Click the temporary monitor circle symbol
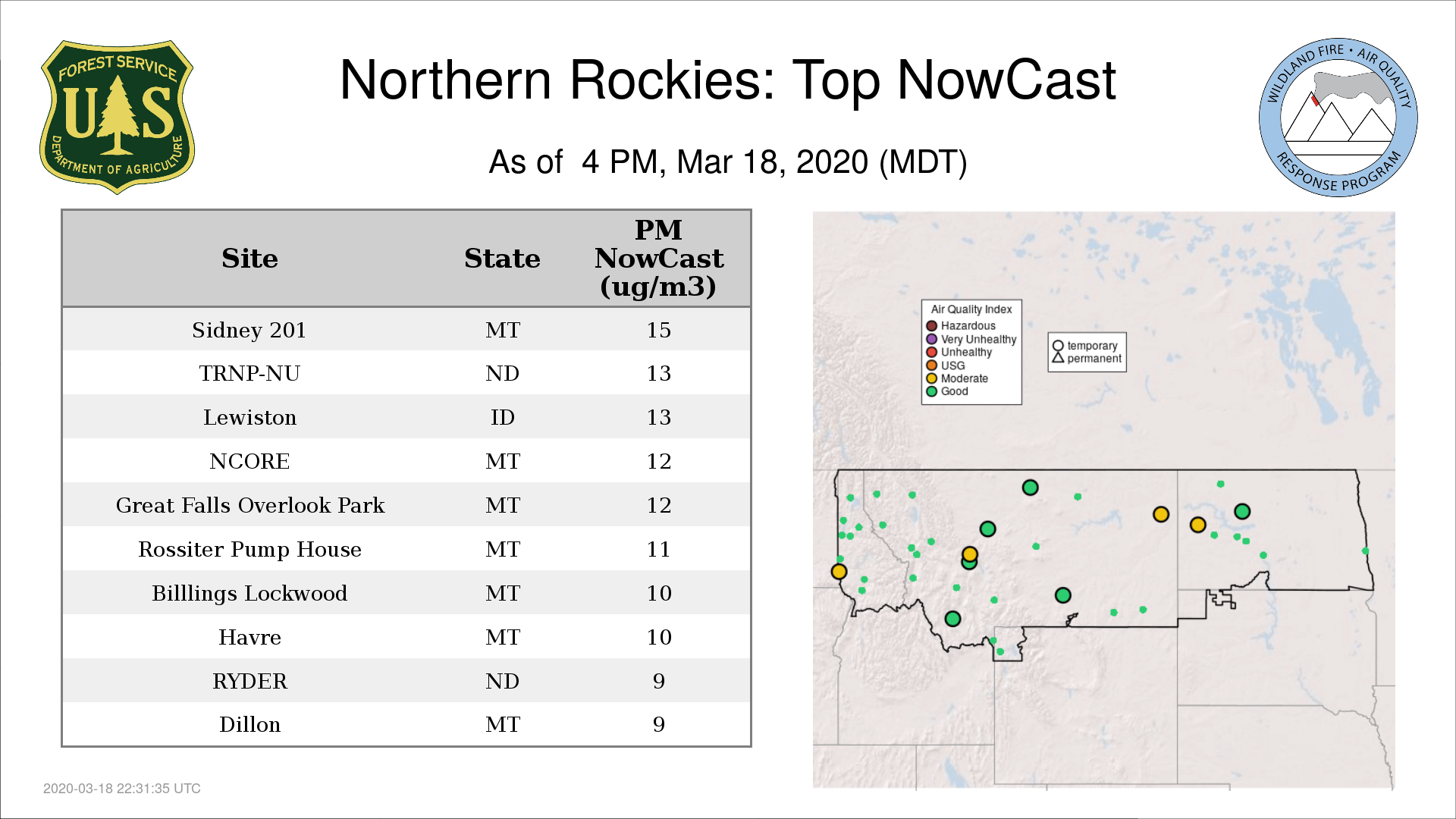The height and width of the screenshot is (819, 1456). coord(1058,346)
